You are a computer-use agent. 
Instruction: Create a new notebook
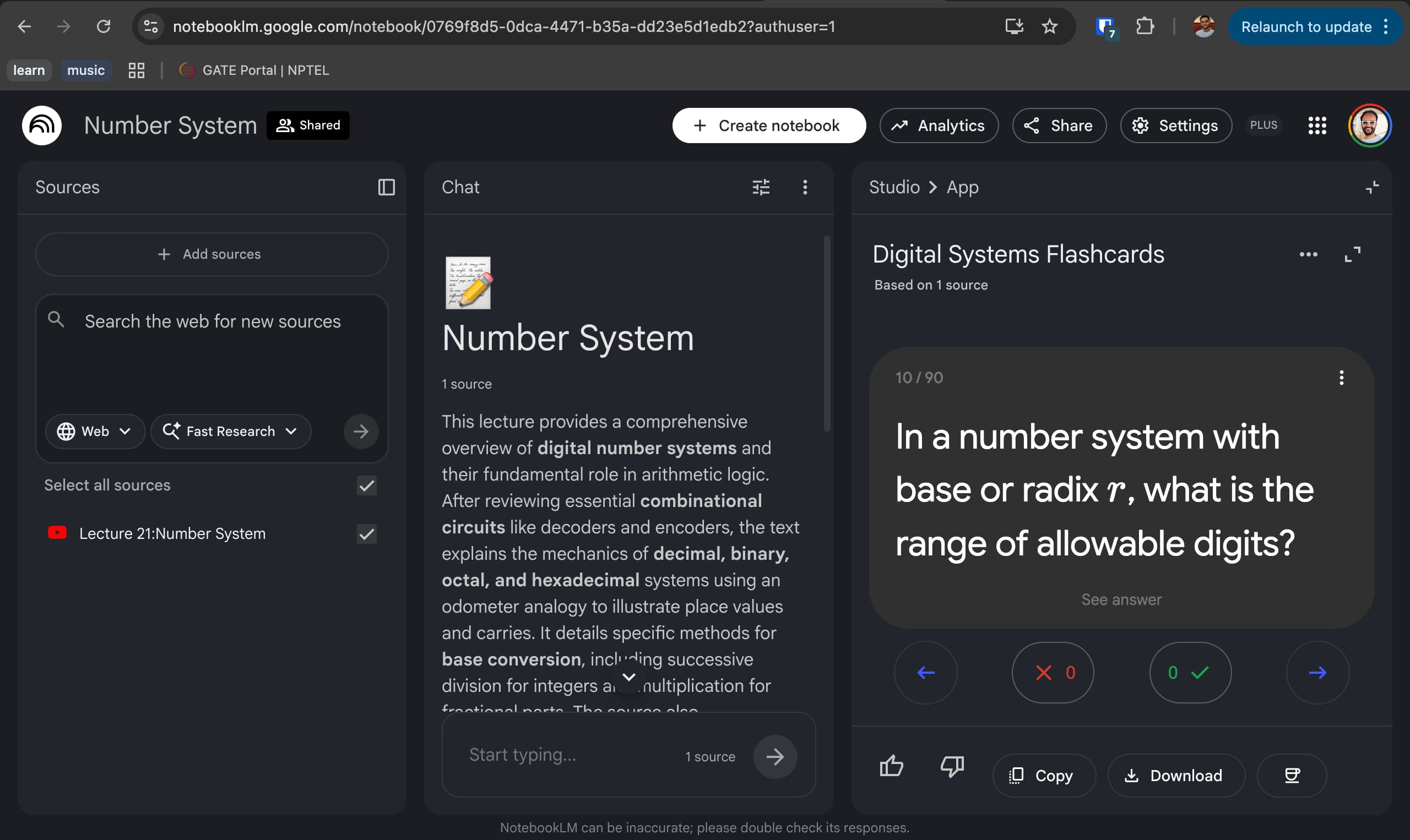coord(768,125)
